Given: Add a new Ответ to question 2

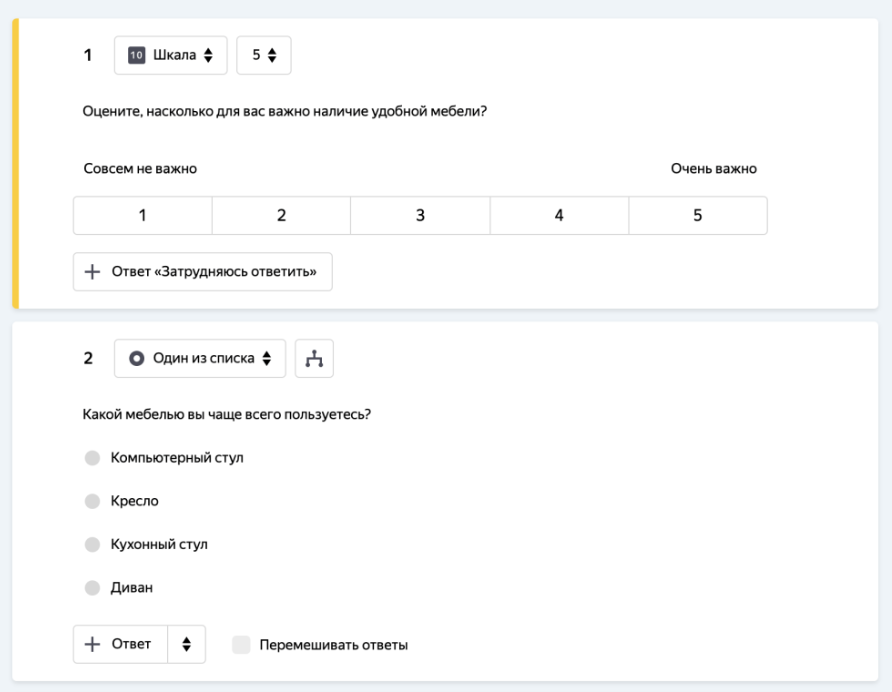Looking at the screenshot, I should (x=121, y=644).
